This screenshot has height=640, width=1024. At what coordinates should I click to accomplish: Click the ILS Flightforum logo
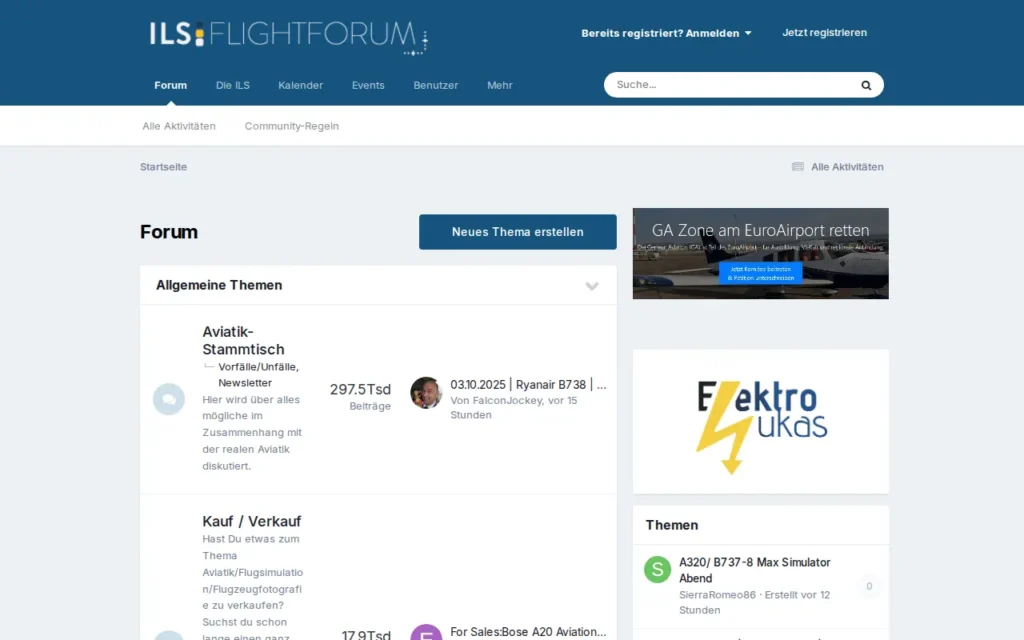point(288,37)
